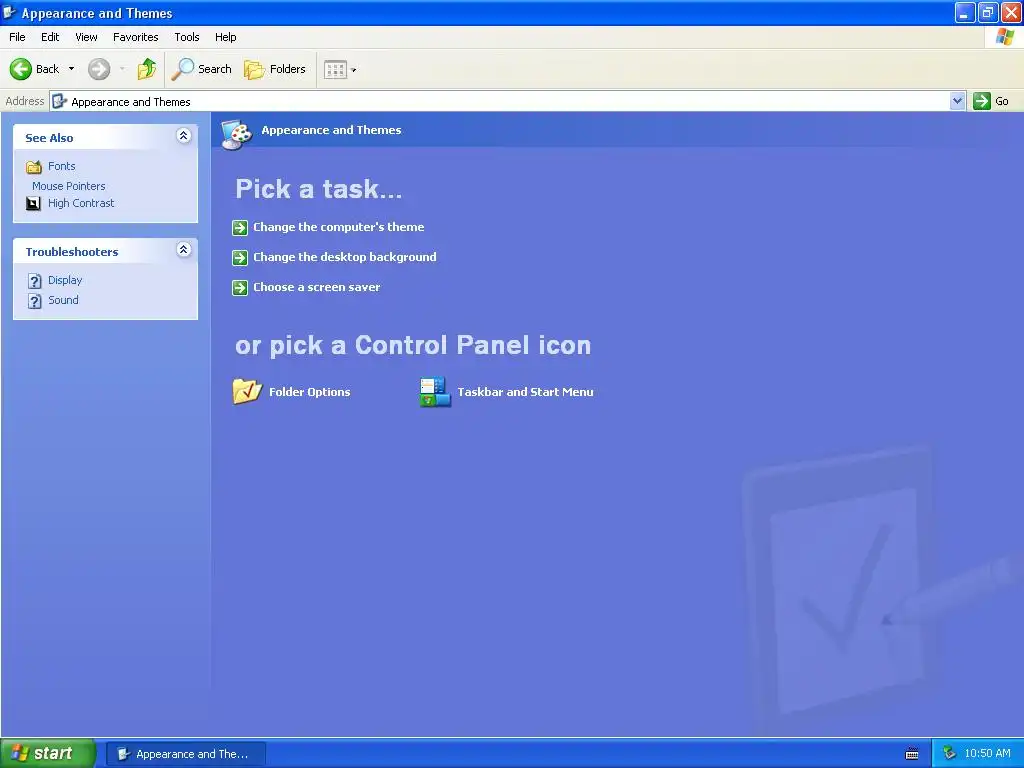1024x768 pixels.
Task: Open the High Contrast link
Action: click(81, 203)
